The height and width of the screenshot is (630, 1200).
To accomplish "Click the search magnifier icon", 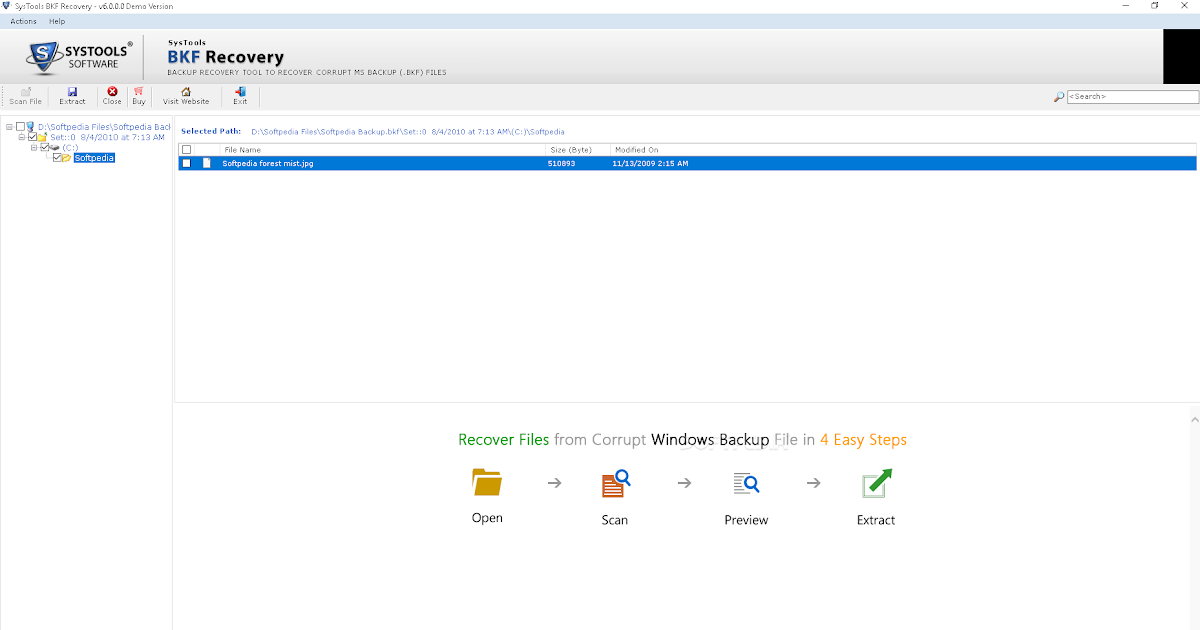I will pyautogui.click(x=1059, y=97).
